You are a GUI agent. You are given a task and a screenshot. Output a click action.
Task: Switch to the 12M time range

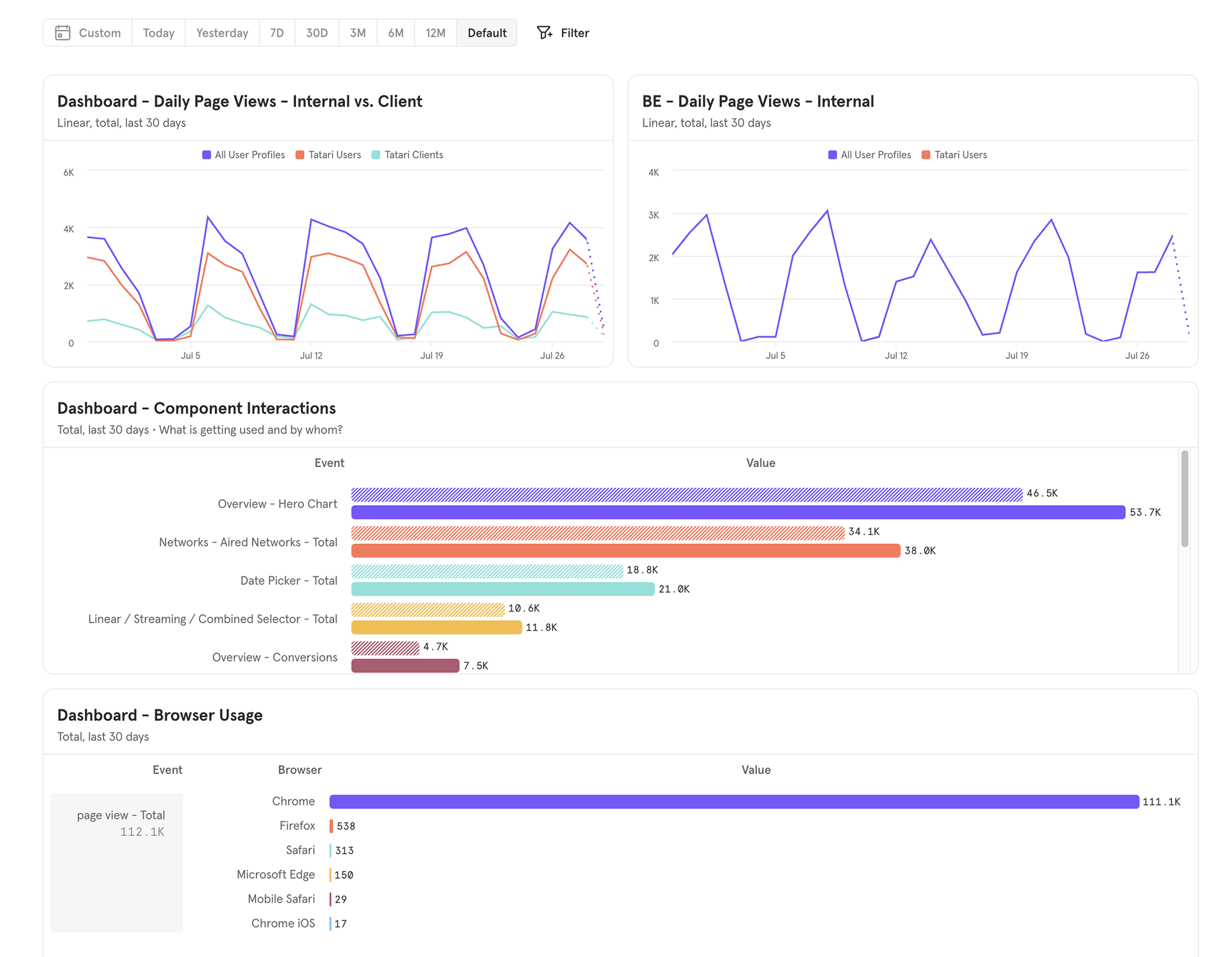[x=435, y=33]
